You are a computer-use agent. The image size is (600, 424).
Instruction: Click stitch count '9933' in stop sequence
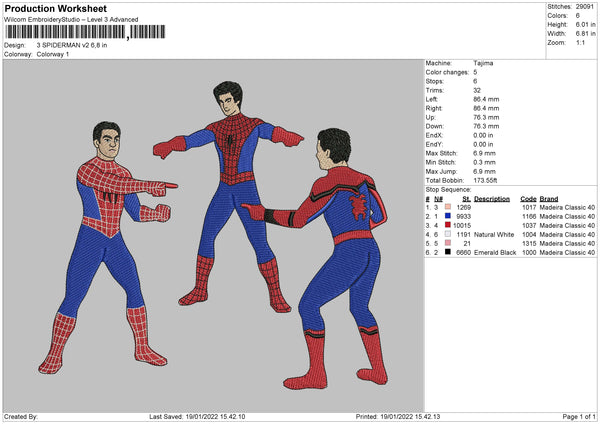click(463, 216)
